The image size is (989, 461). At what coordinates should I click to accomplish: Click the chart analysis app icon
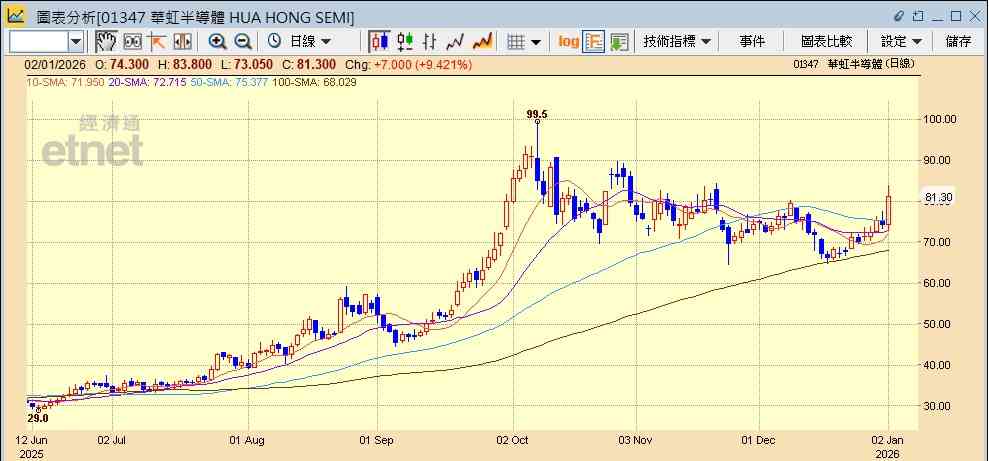pos(15,15)
